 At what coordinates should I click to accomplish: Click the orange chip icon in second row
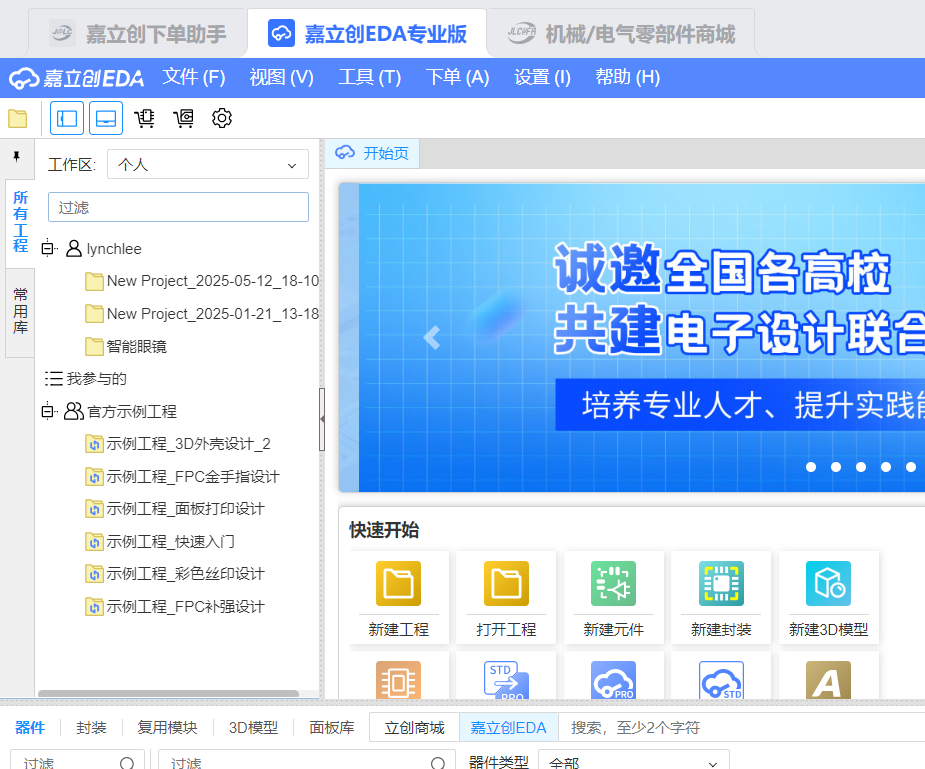[399, 680]
